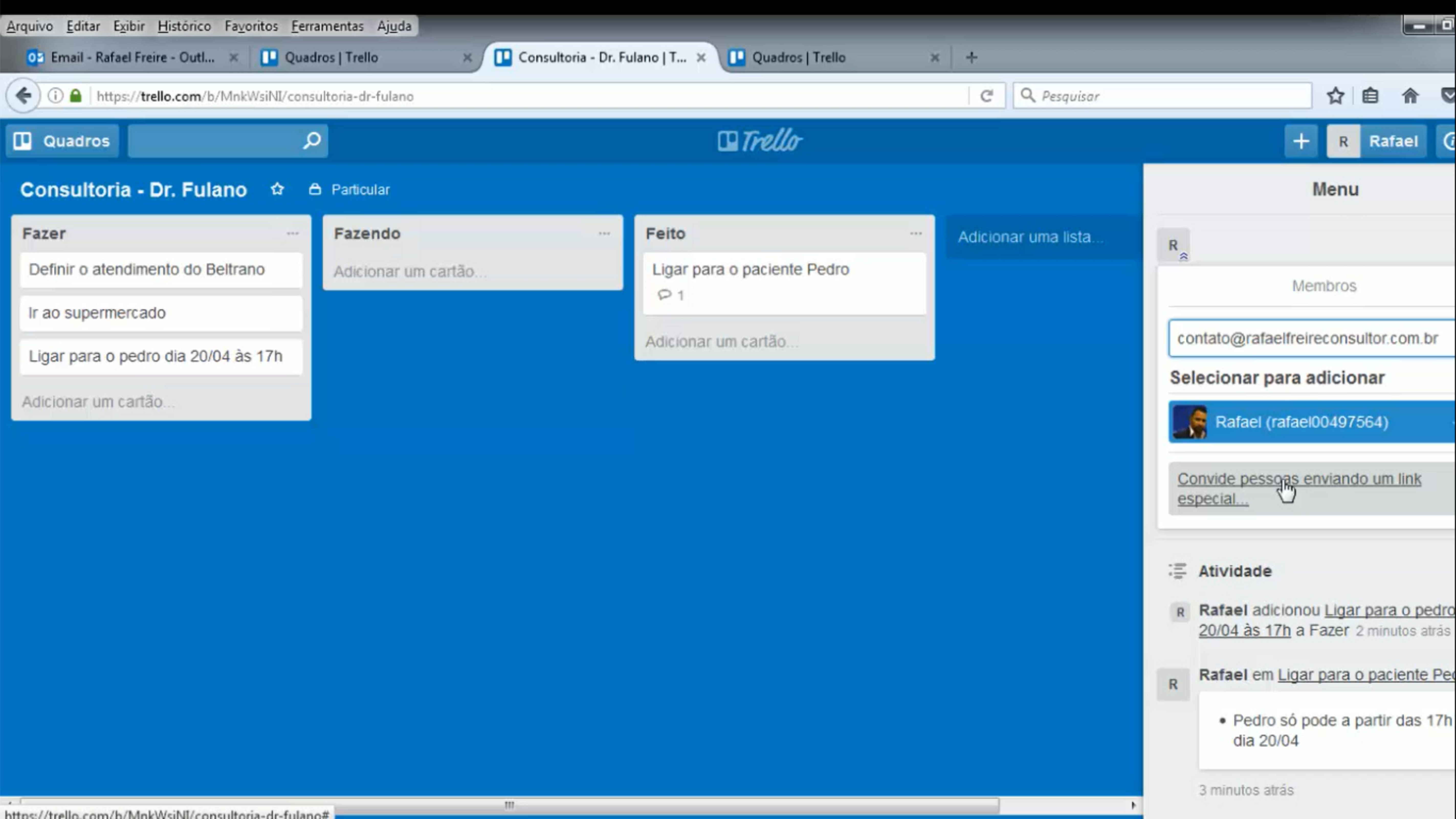The width and height of the screenshot is (1456, 819).
Task: Click the browser back arrow button
Action: coord(23,95)
